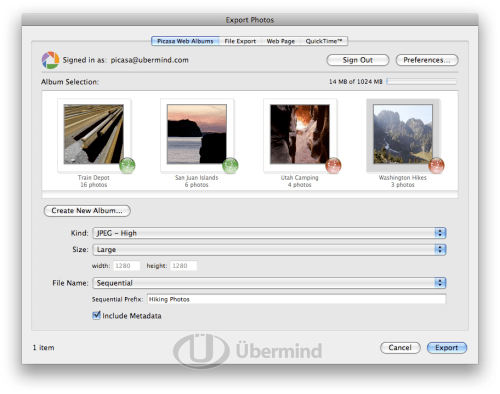Select the San Juan Islands album thumbnail
The width and height of the screenshot is (500, 394).
coord(197,134)
